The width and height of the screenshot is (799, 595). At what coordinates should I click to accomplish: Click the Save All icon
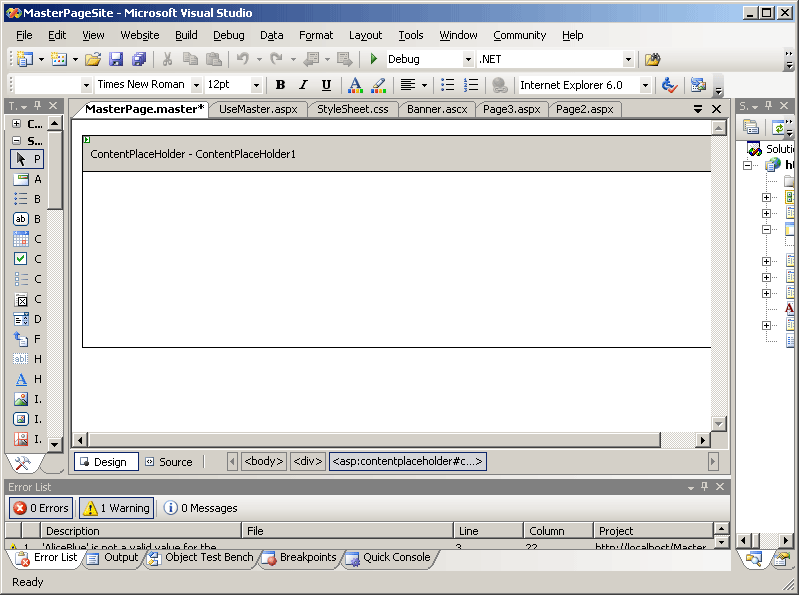pyautogui.click(x=139, y=59)
